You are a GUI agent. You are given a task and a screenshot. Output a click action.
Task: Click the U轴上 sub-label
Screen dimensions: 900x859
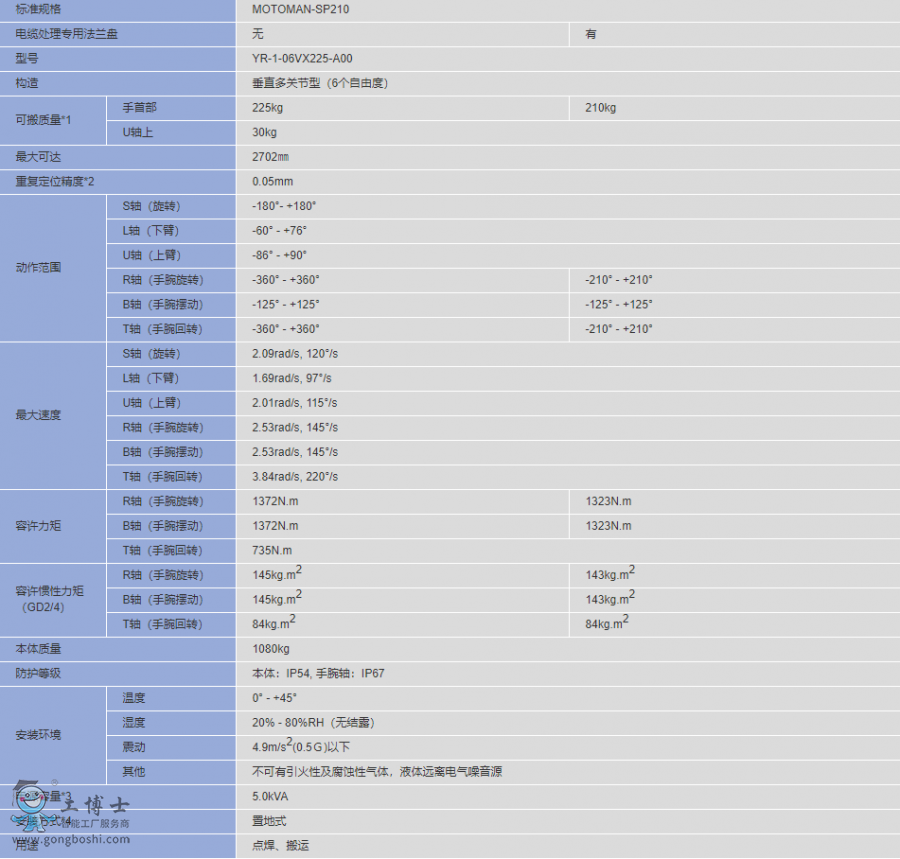pos(138,133)
